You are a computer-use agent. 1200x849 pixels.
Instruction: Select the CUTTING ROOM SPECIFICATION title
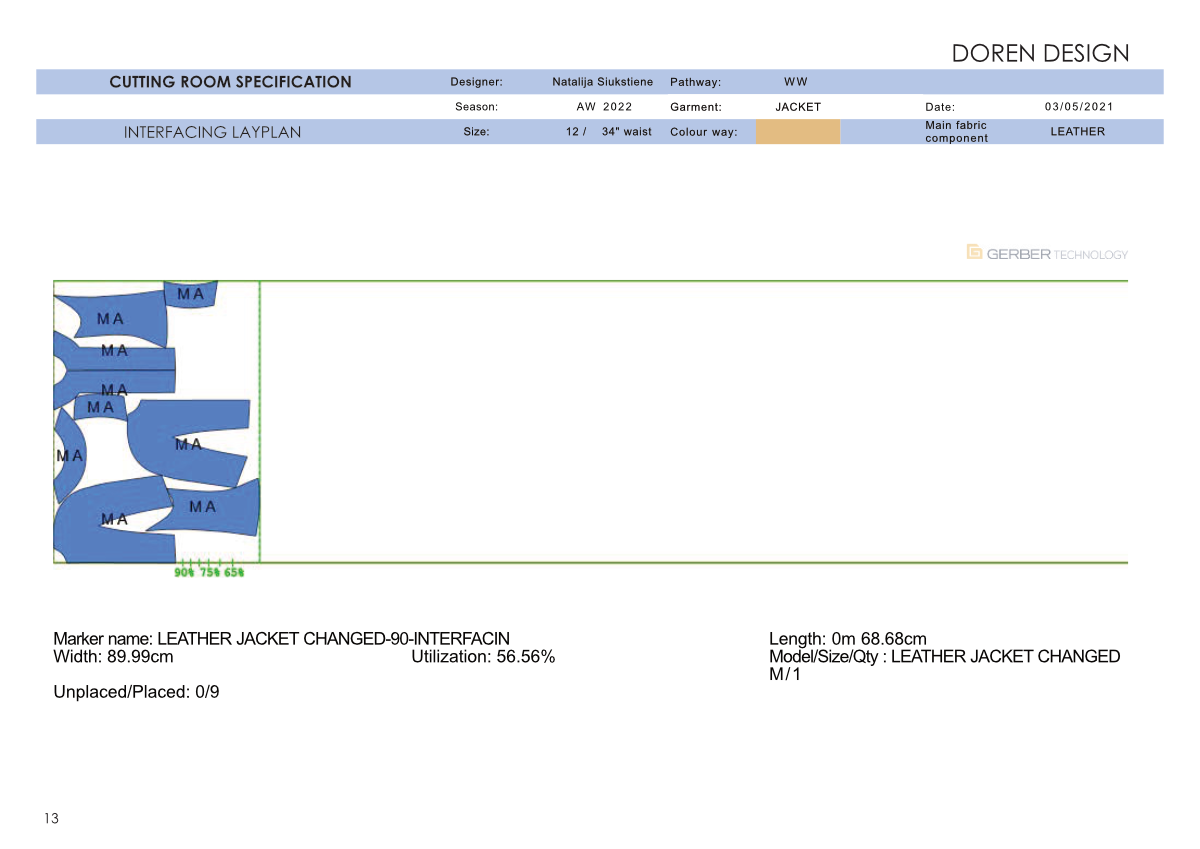[x=230, y=82]
